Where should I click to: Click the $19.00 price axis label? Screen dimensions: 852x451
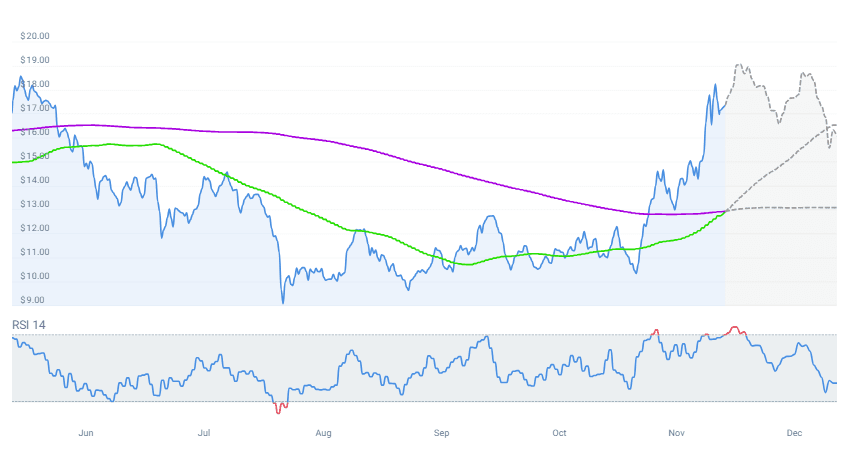[x=35, y=60]
